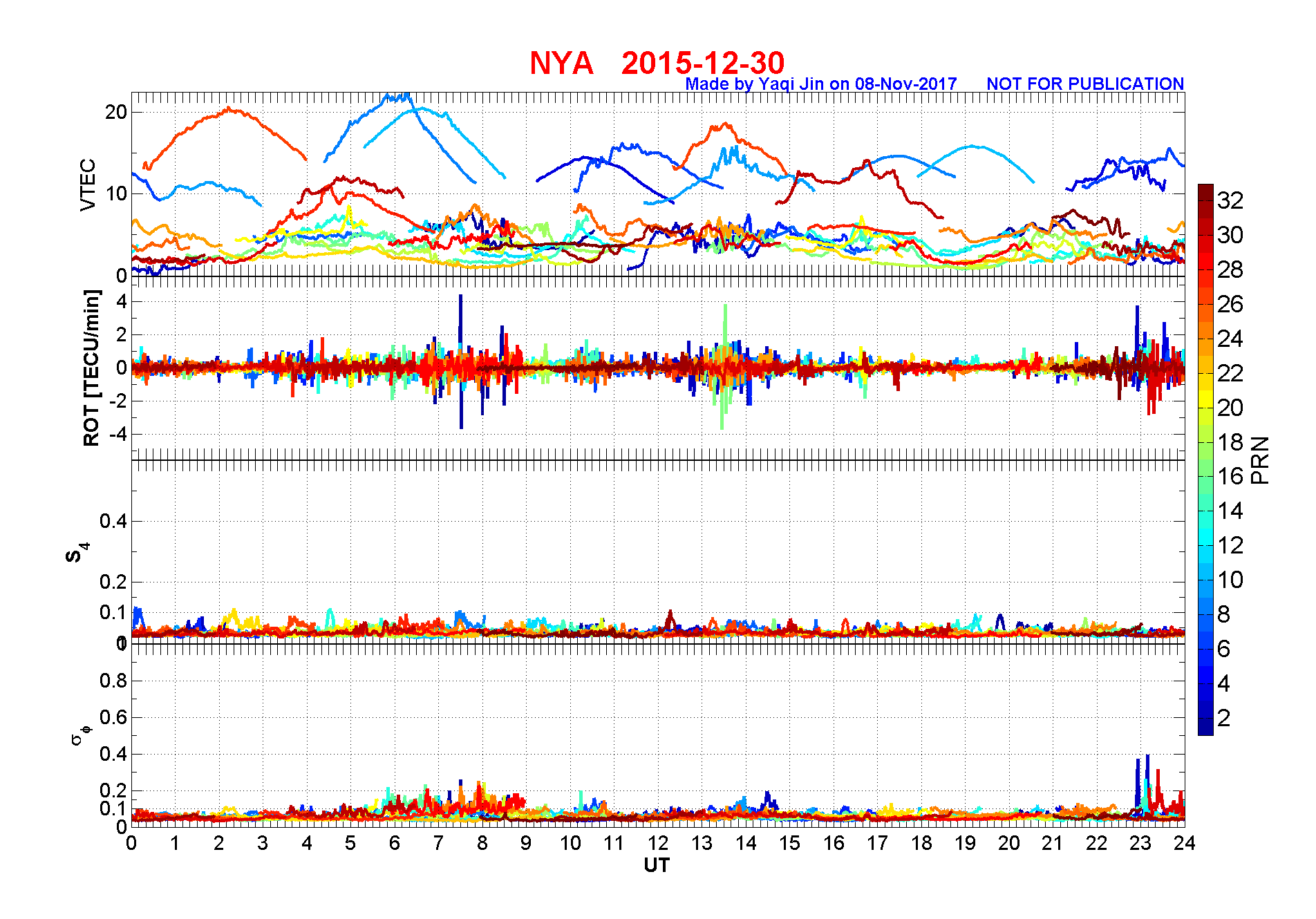Click the S4 y-axis label
Viewport: 1316px width, 919px height.
pyautogui.click(x=77, y=553)
